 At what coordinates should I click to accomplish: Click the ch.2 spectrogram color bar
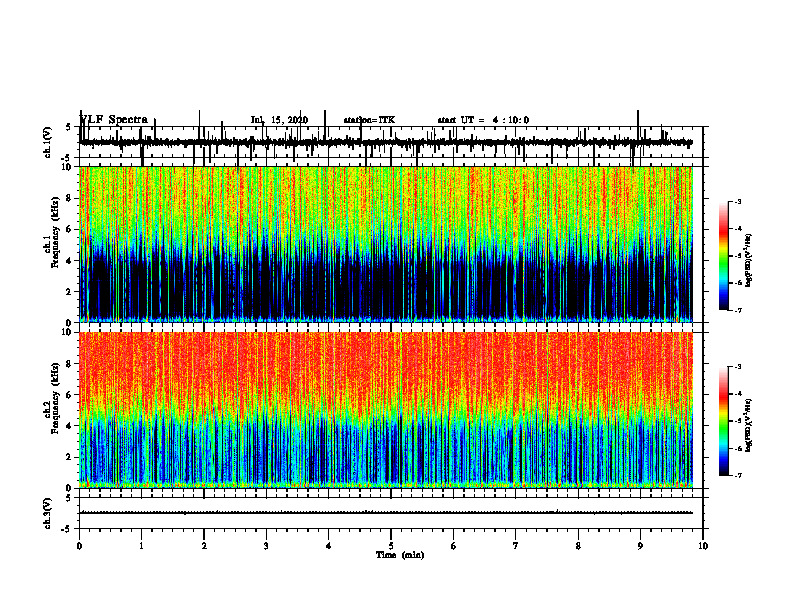tap(724, 421)
